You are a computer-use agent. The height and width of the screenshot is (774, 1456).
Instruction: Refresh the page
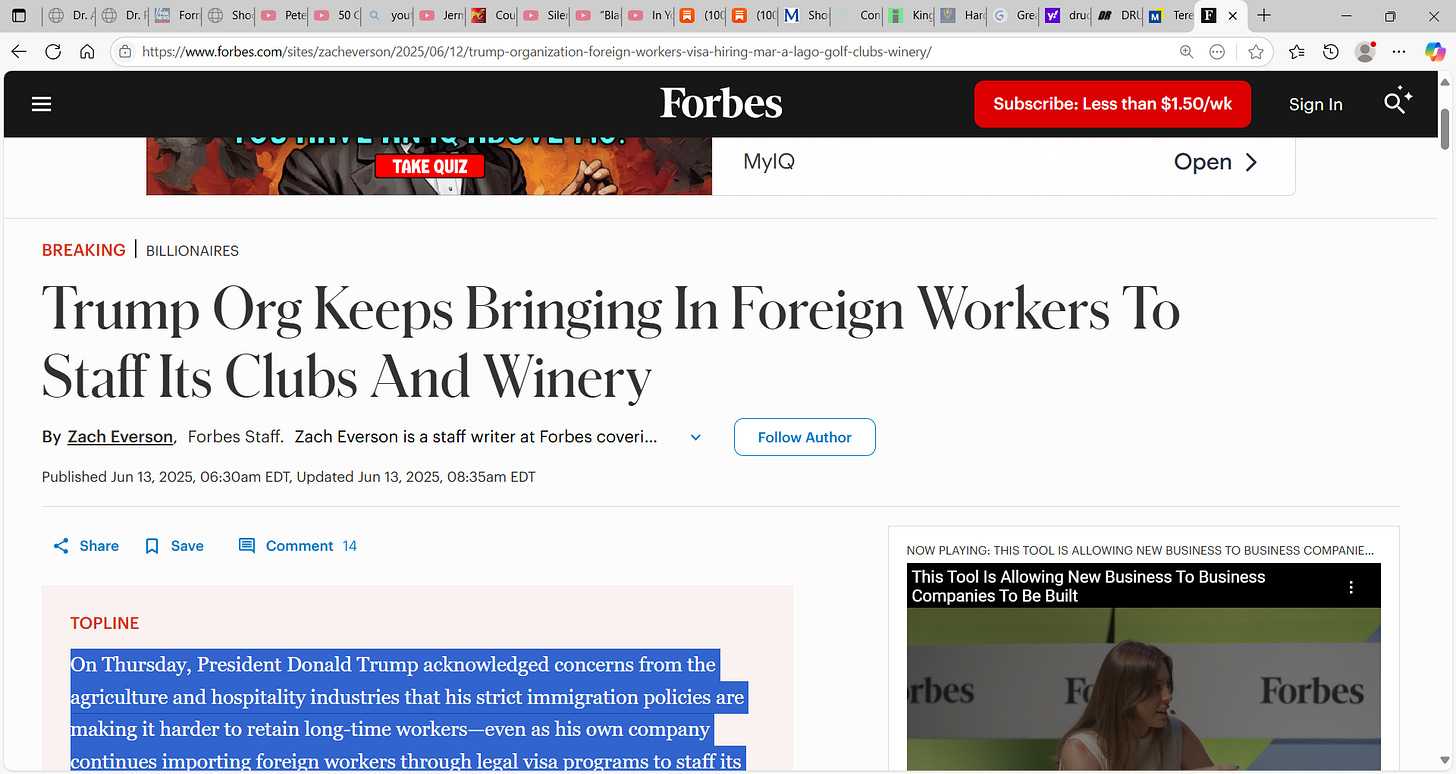click(53, 52)
